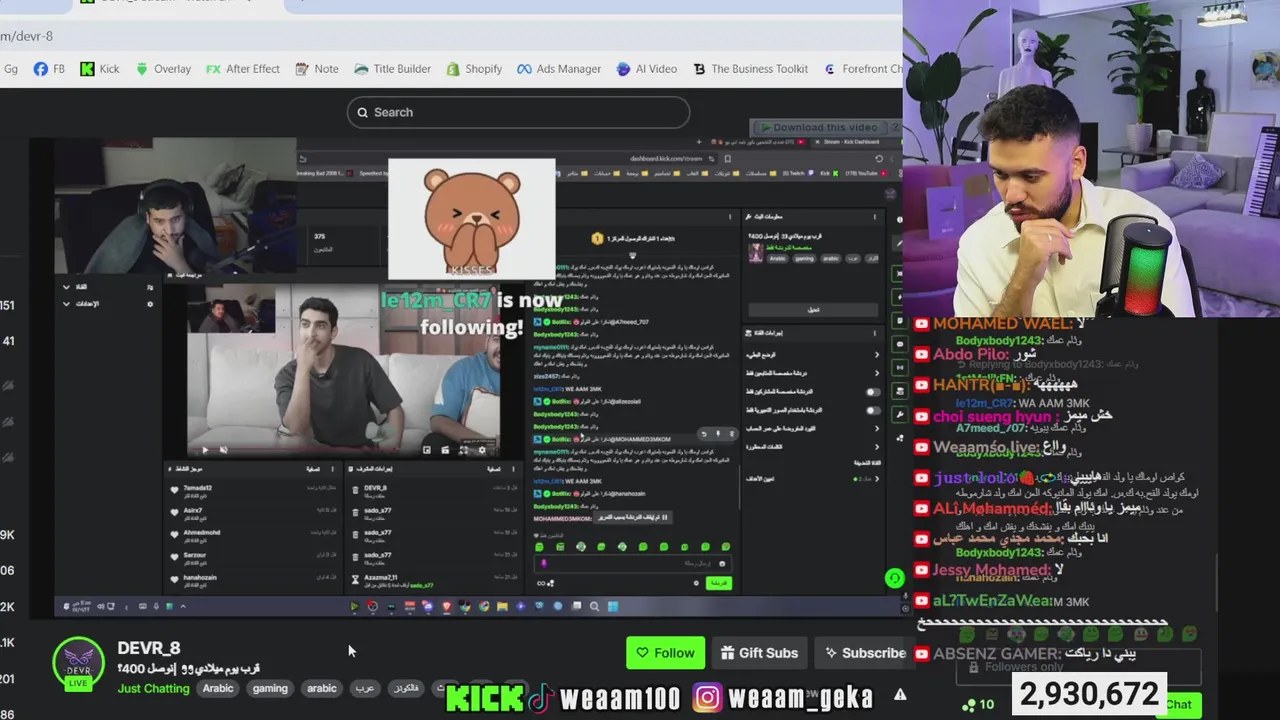Open the Ads Manager bookmark
Viewport: 1280px width, 720px height.
558,69
